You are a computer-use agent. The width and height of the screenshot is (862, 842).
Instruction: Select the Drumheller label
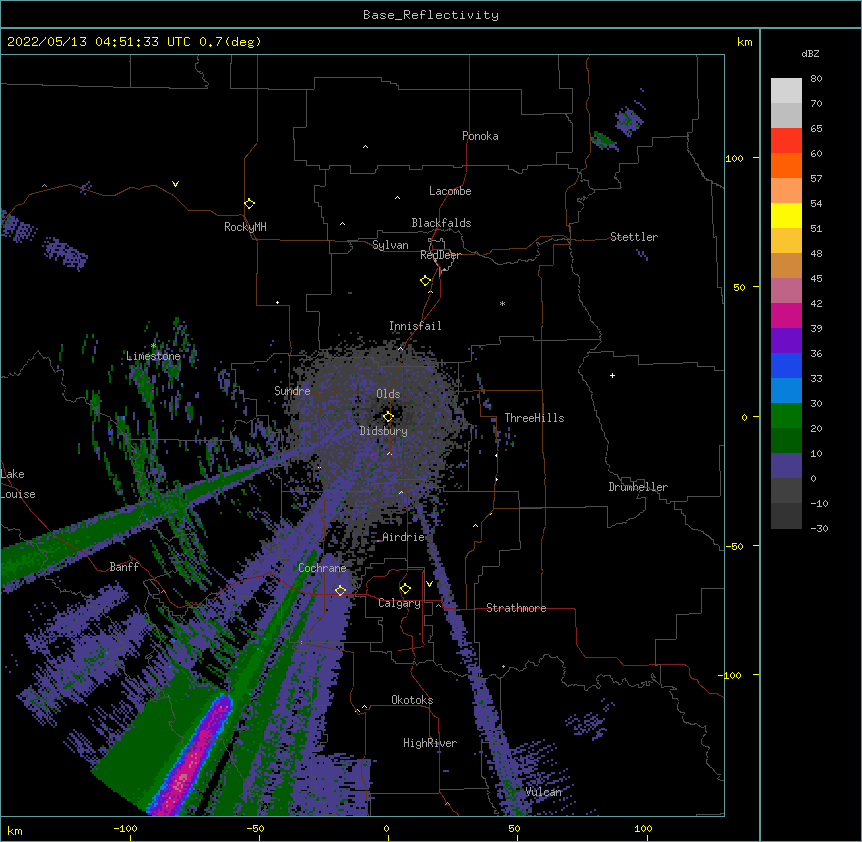[x=638, y=487]
